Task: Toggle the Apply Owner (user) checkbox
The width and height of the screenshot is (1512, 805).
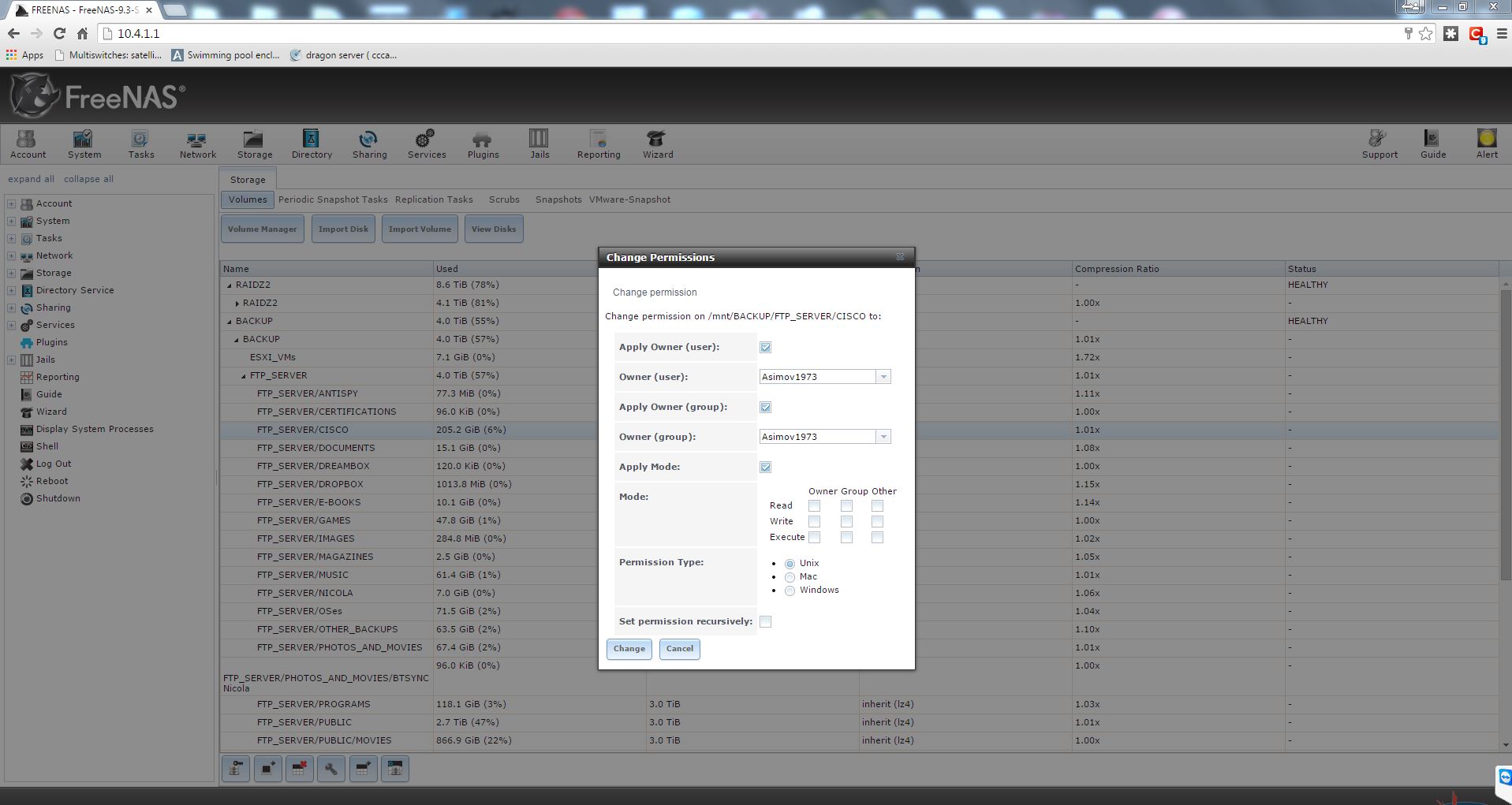Action: pyautogui.click(x=765, y=347)
